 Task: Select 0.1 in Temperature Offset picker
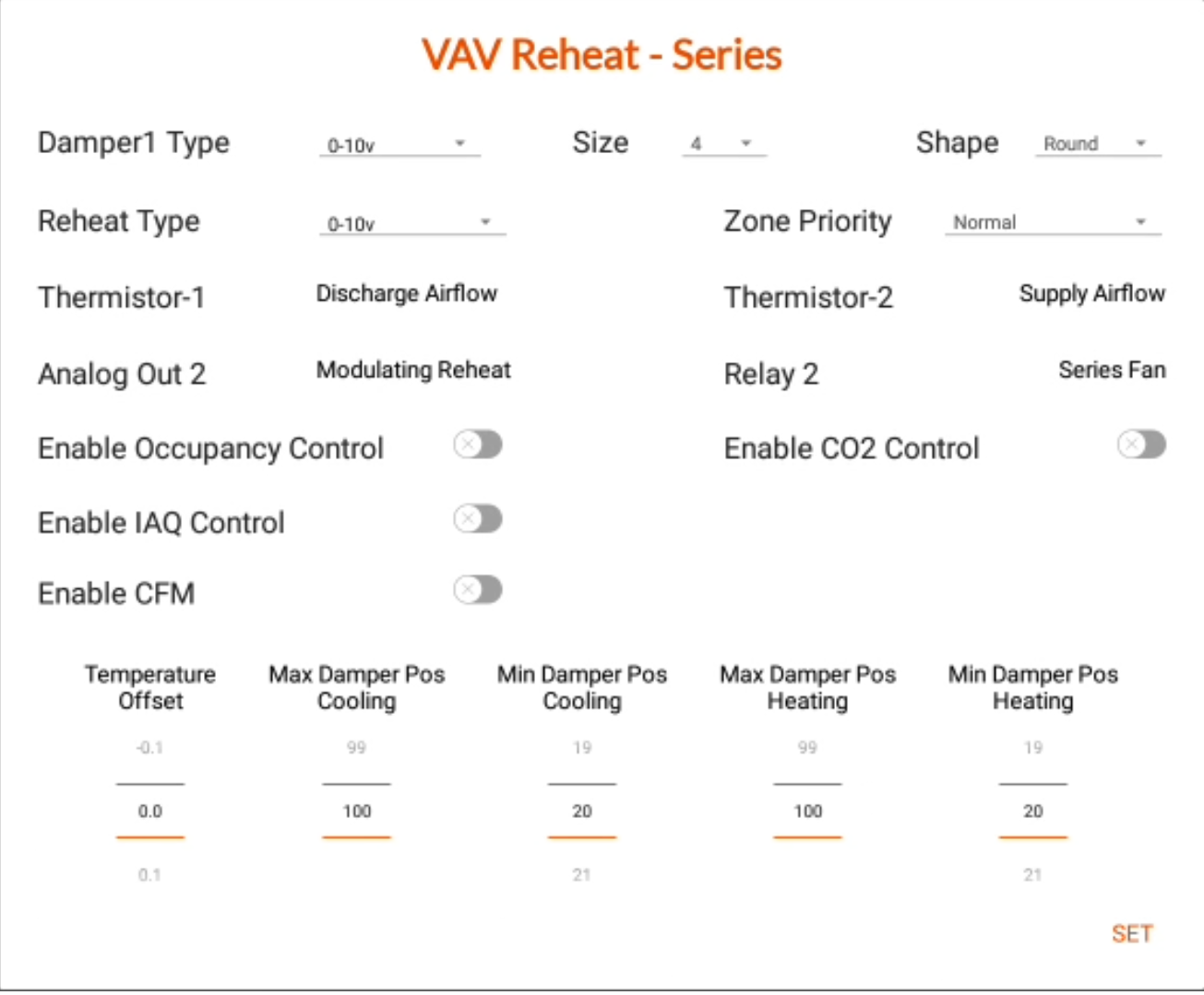(x=149, y=875)
